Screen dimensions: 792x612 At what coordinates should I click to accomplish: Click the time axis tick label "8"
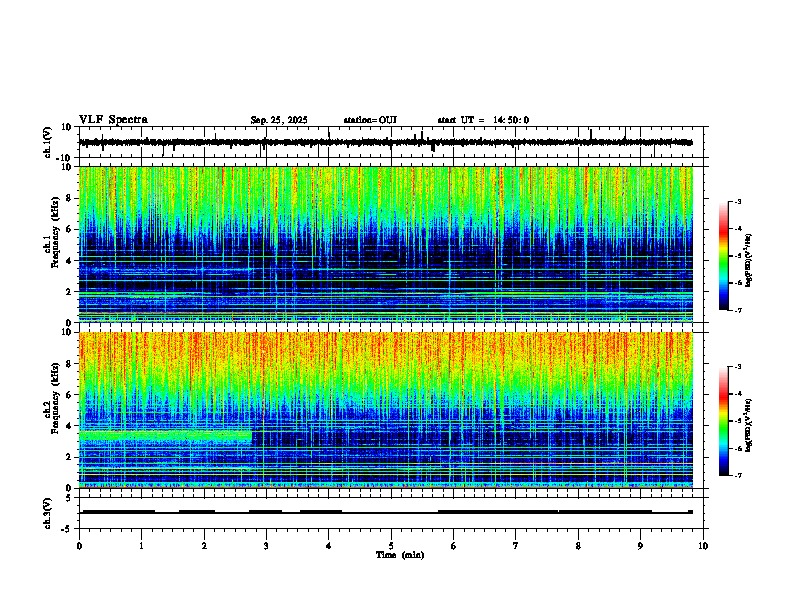(578, 546)
